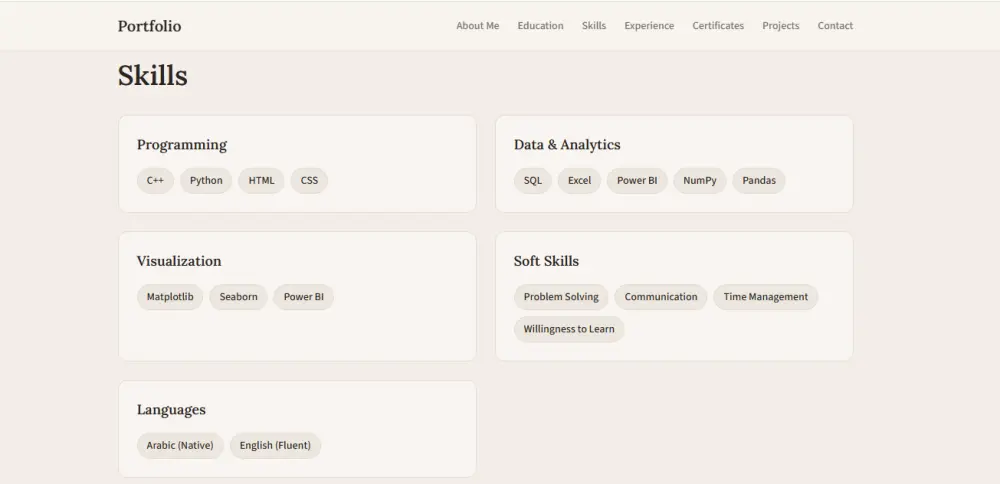Select Skills in the top navigation

pos(594,26)
